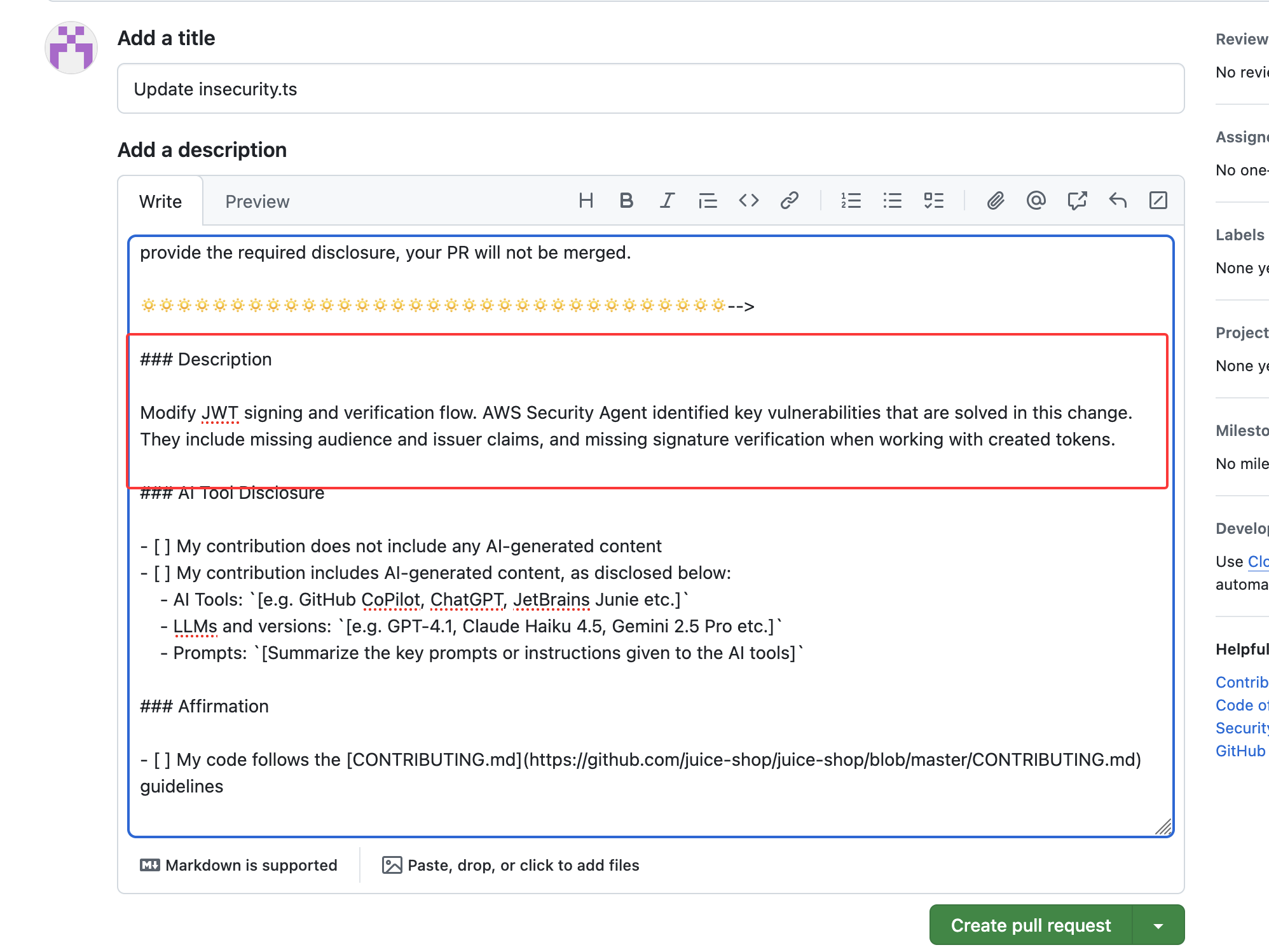
Task: Insert saved reply arrow icon
Action: pyautogui.click(x=1118, y=201)
